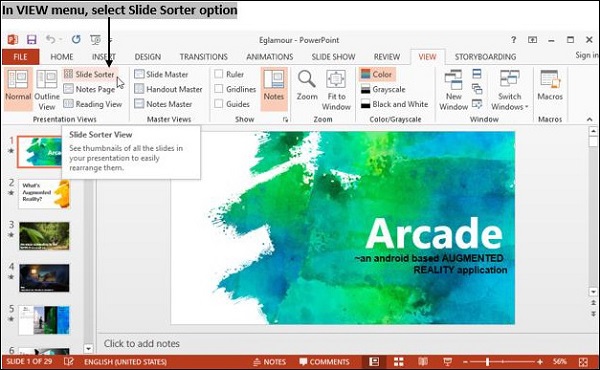Collapse the ribbon with the chevron
This screenshot has height=370, width=600.
590,119
